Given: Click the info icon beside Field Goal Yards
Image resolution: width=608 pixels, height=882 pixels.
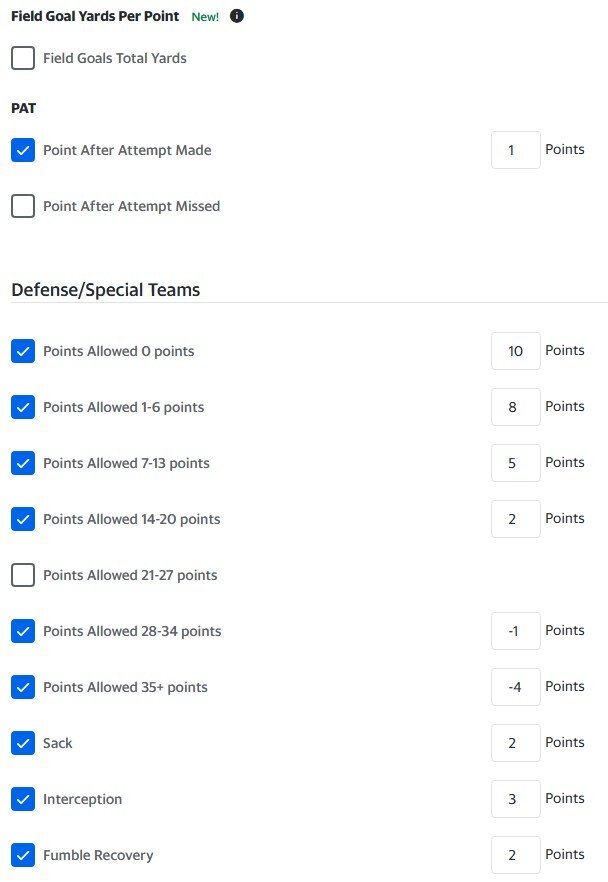Looking at the screenshot, I should 237,16.
